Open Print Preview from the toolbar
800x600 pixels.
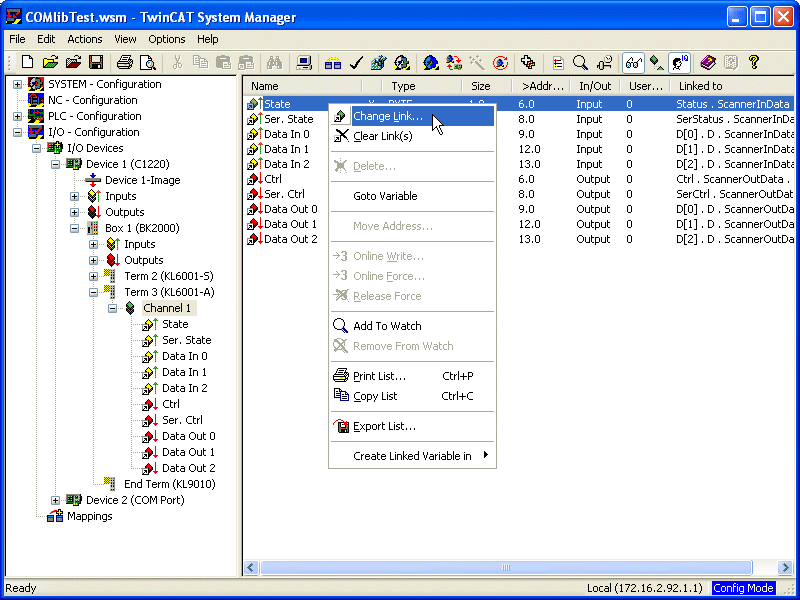(148, 63)
